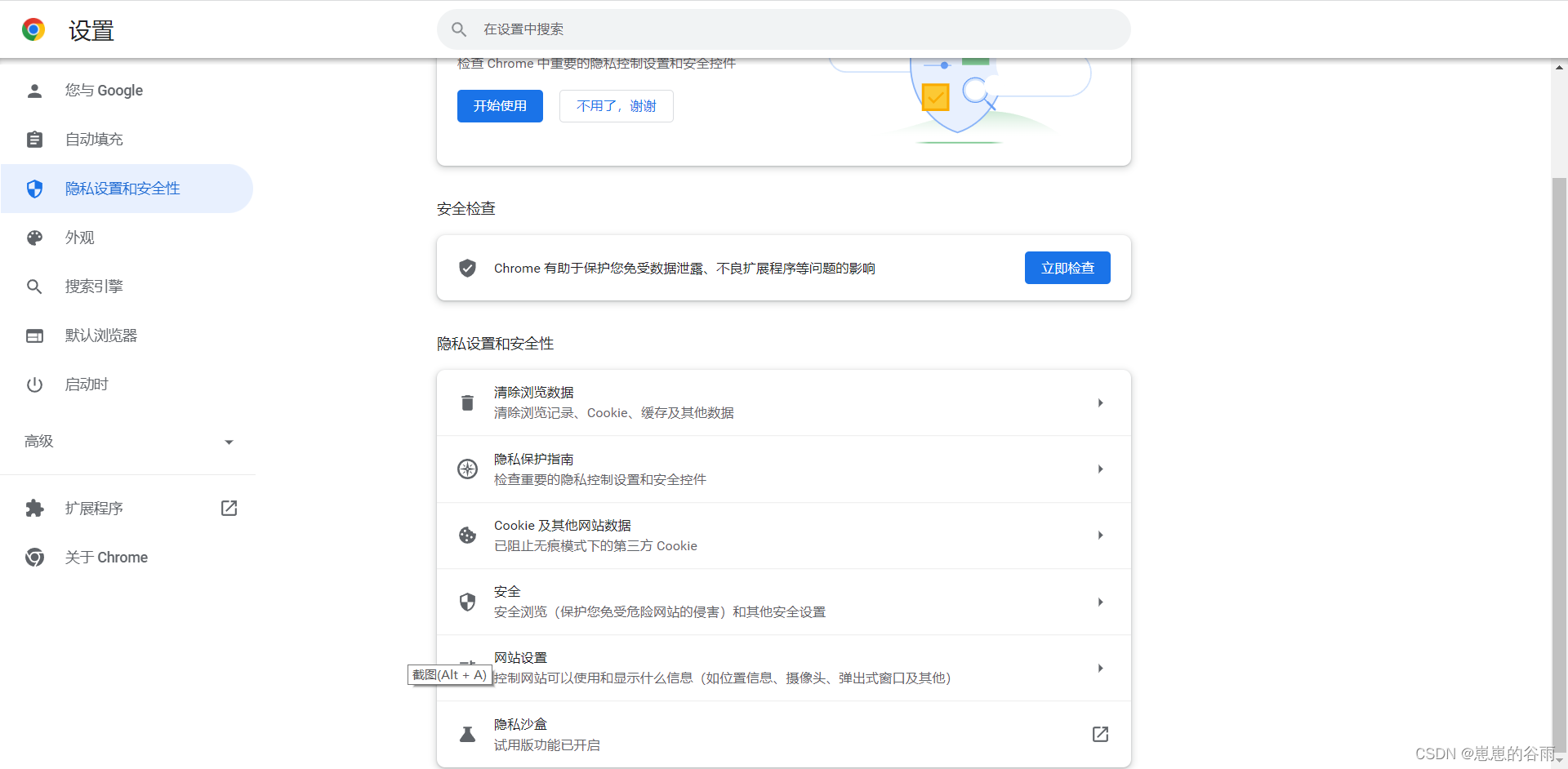
Task: Open 隐私保护指南 using its arrow
Action: 1100,469
